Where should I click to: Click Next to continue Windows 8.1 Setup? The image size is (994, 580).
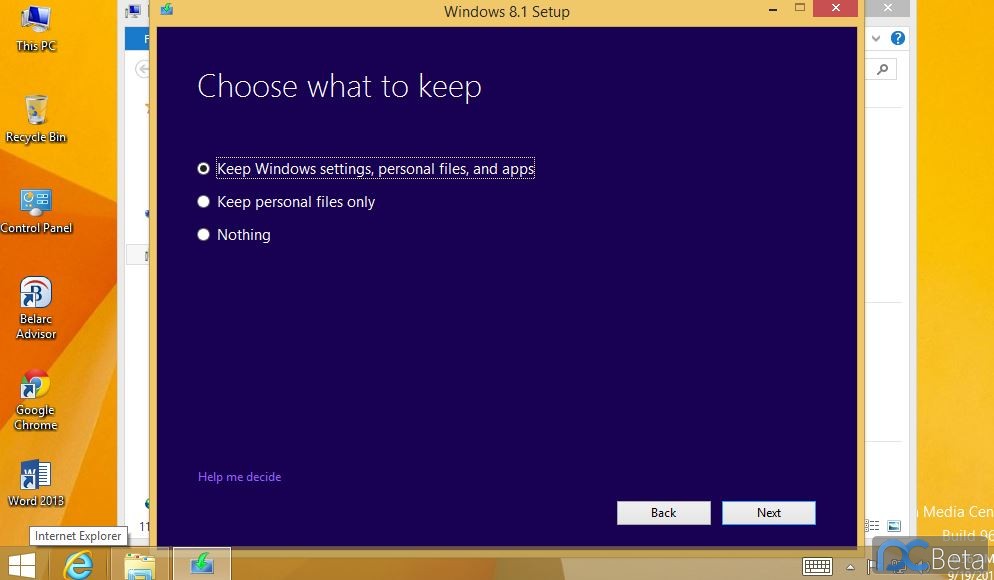(x=768, y=513)
